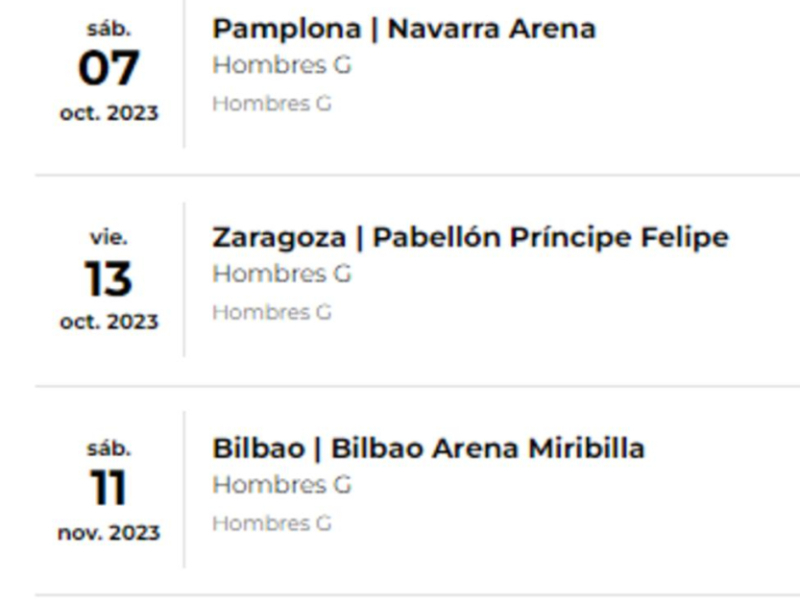Click 'oct. 2023' under day 07
The width and height of the screenshot is (800, 600).
coord(108,113)
